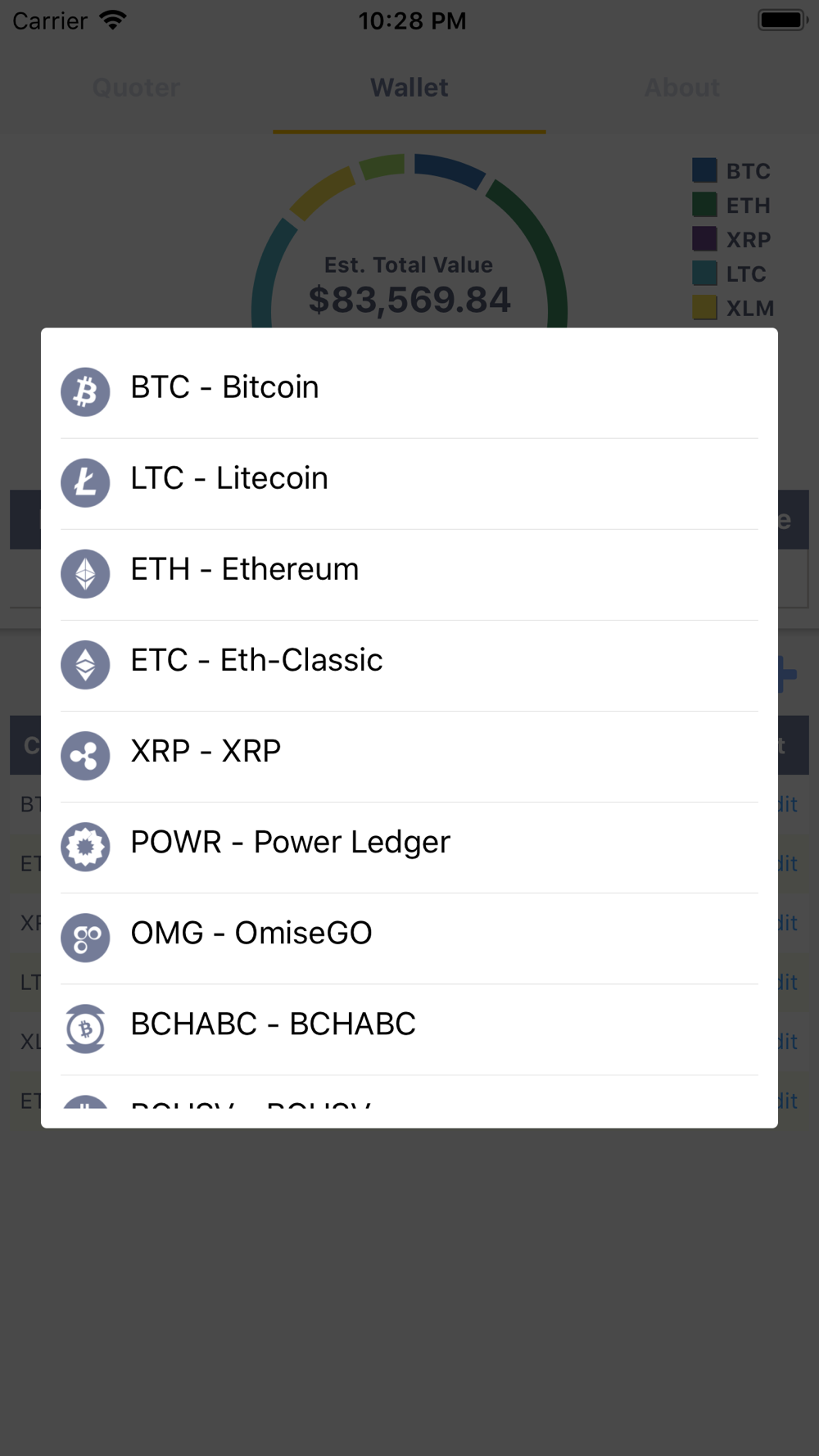Choose XRP - XRP from the list
The width and height of the screenshot is (819, 1456).
(206, 751)
